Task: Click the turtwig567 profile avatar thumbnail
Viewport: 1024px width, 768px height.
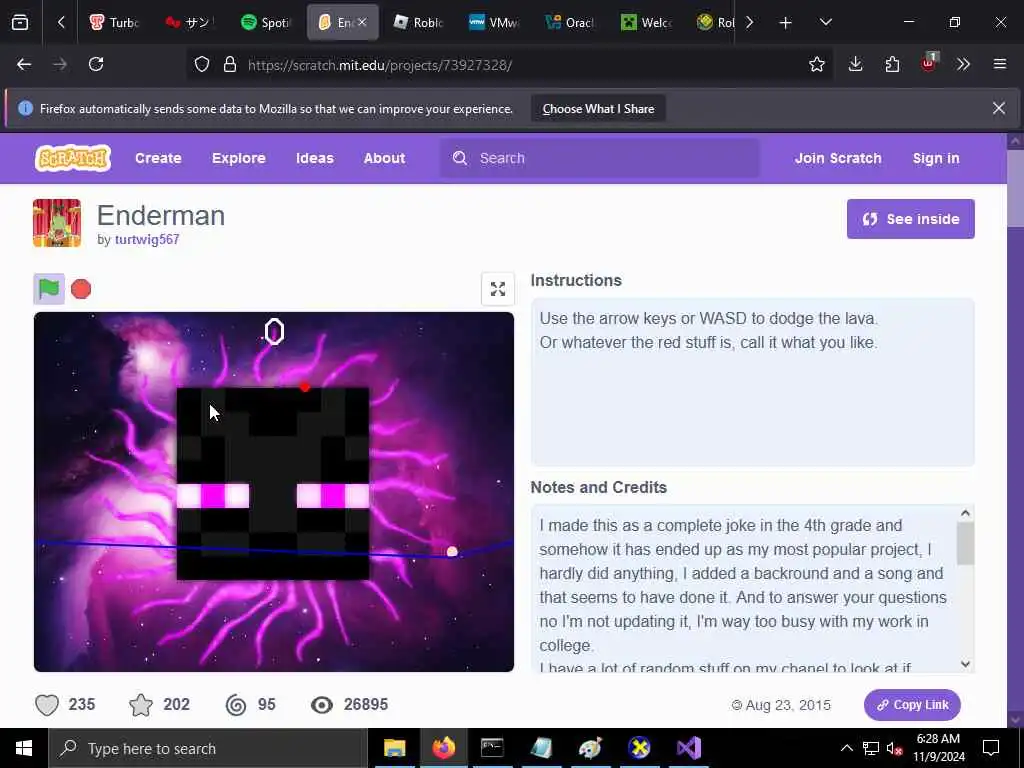Action: click(57, 223)
